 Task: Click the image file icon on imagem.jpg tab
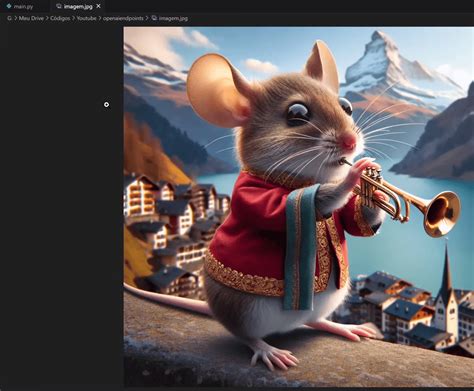(59, 6)
